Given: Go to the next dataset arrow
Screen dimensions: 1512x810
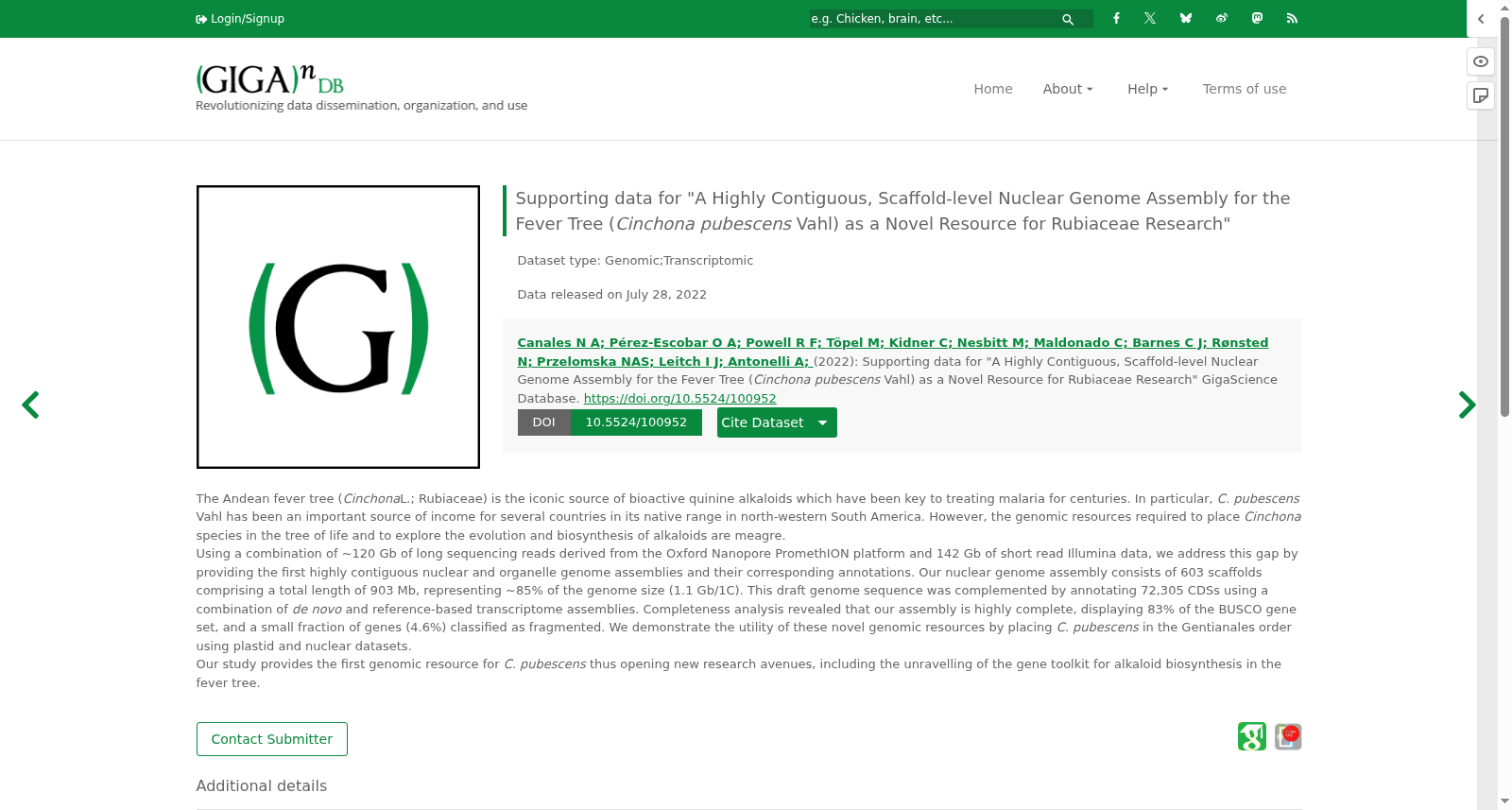Looking at the screenshot, I should coord(1467,405).
